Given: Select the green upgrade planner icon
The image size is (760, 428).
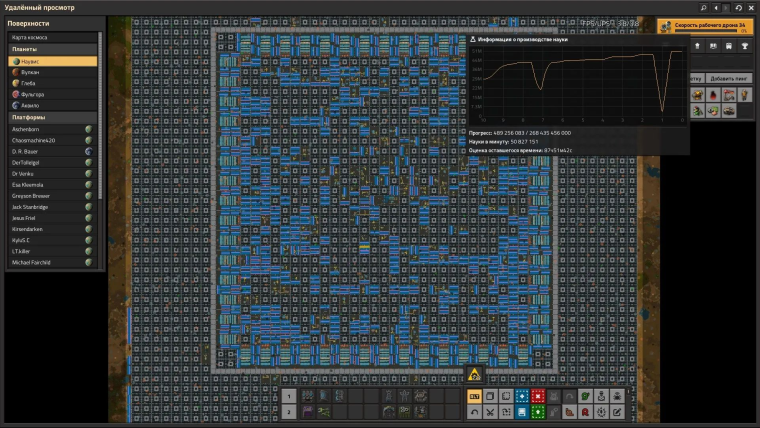Looking at the screenshot, I should (x=538, y=412).
